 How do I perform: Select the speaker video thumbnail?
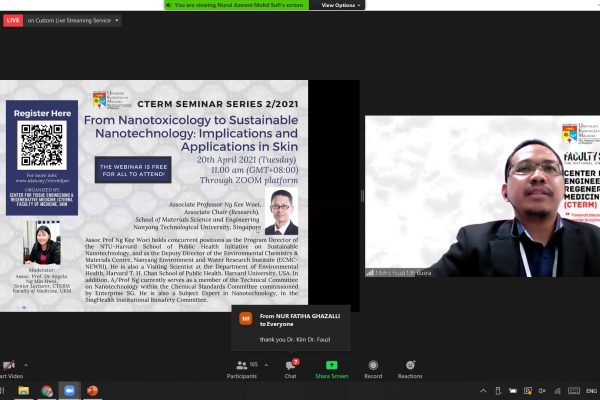482,196
